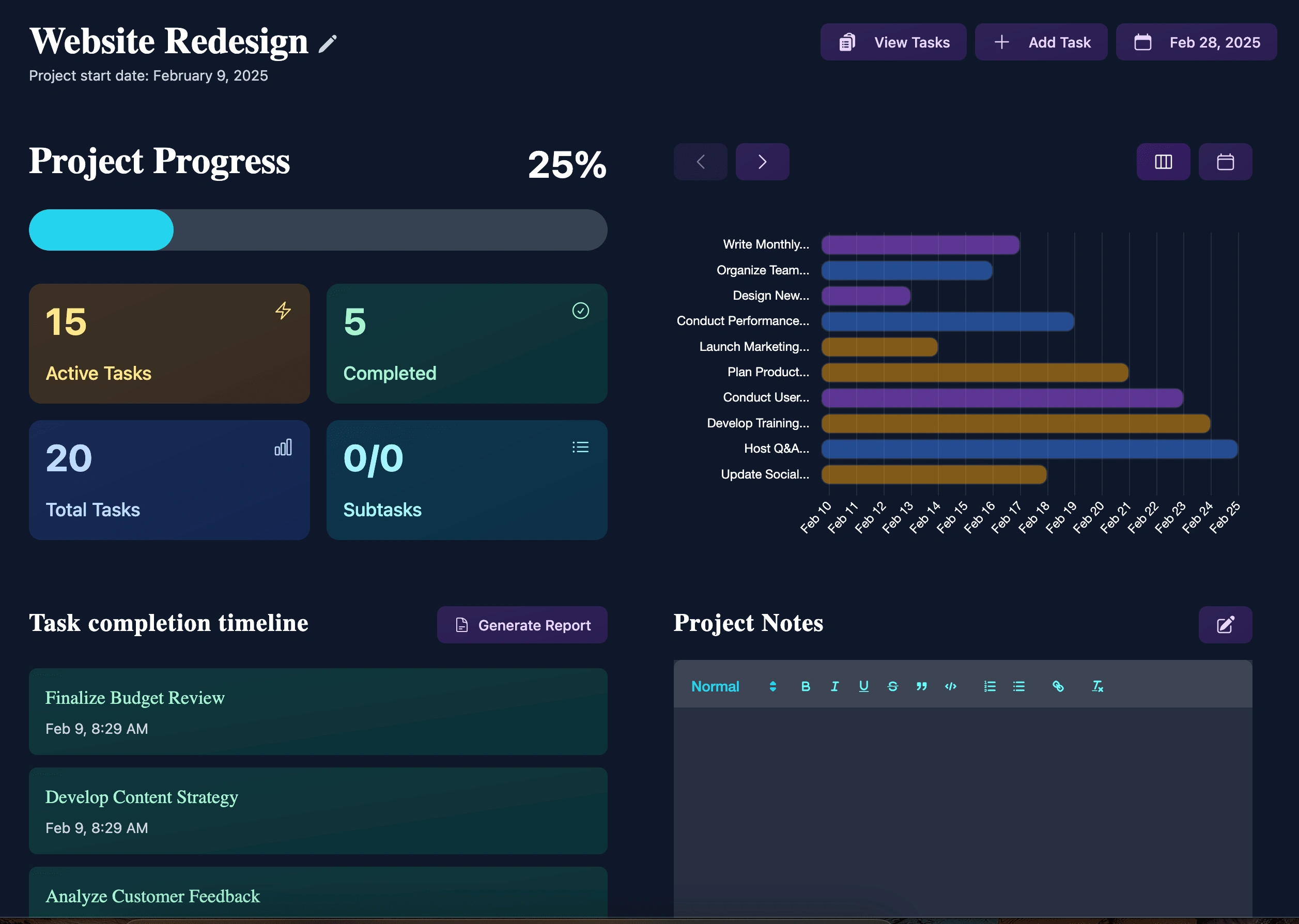Image resolution: width=1299 pixels, height=924 pixels.
Task: Switch to calendar view using calendar toggle icon
Action: (x=1224, y=162)
